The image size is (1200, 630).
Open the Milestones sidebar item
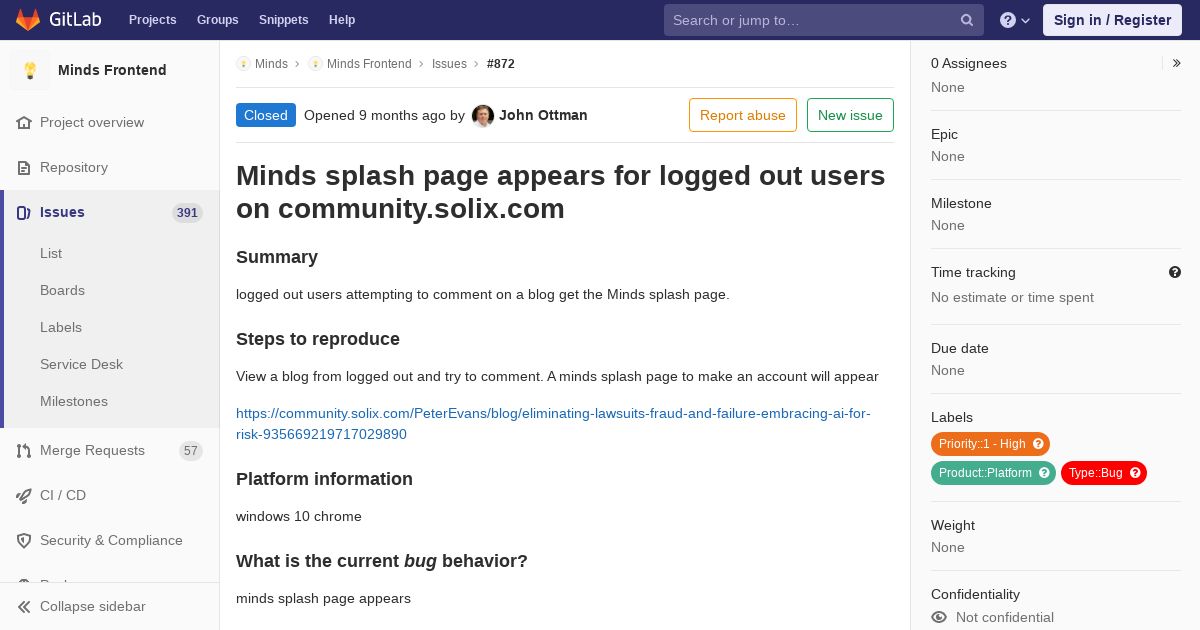(74, 402)
